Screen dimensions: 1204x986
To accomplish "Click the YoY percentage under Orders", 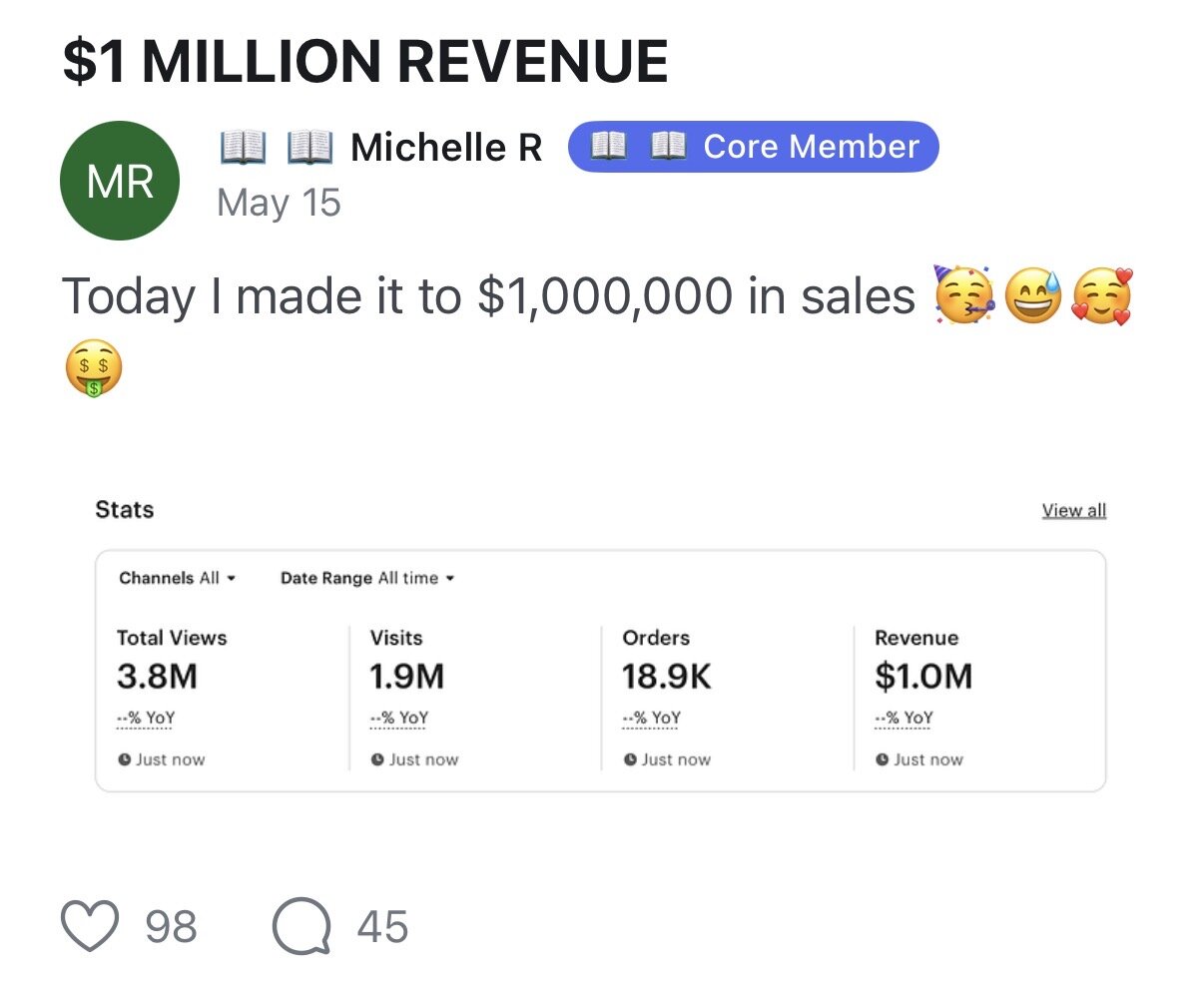I will point(651,718).
